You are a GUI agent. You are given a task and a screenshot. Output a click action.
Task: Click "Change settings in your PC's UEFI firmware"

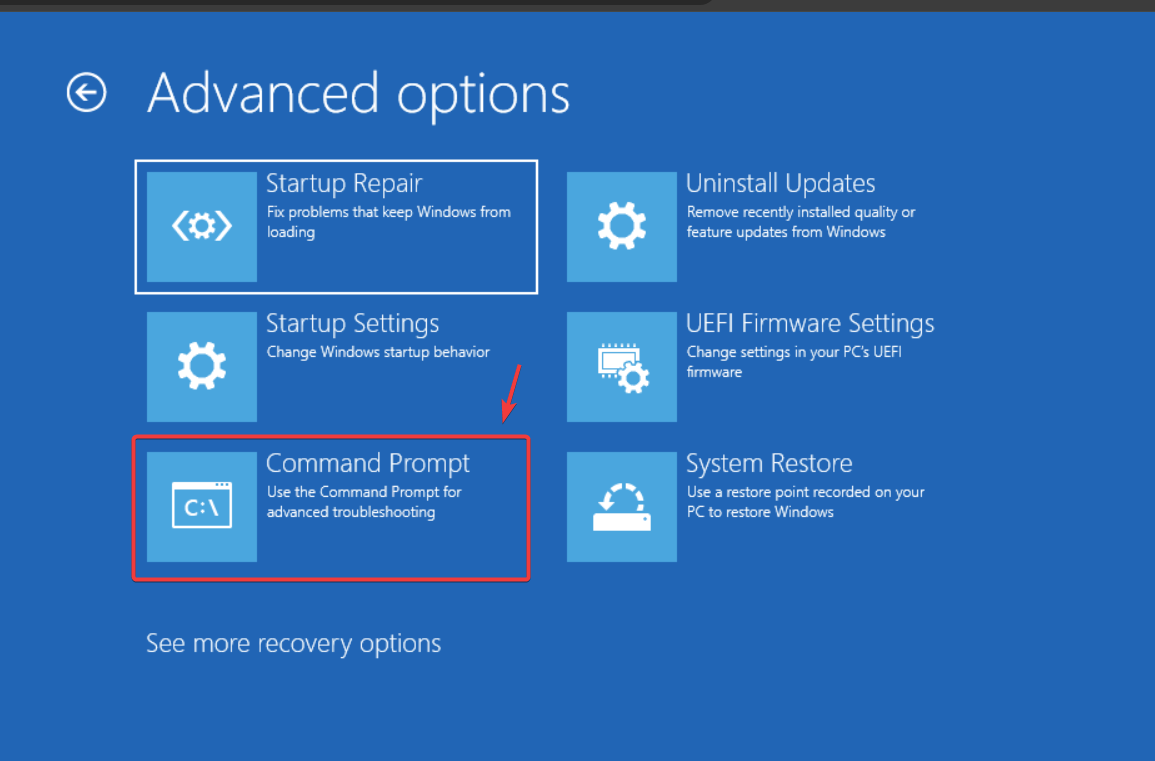click(794, 362)
